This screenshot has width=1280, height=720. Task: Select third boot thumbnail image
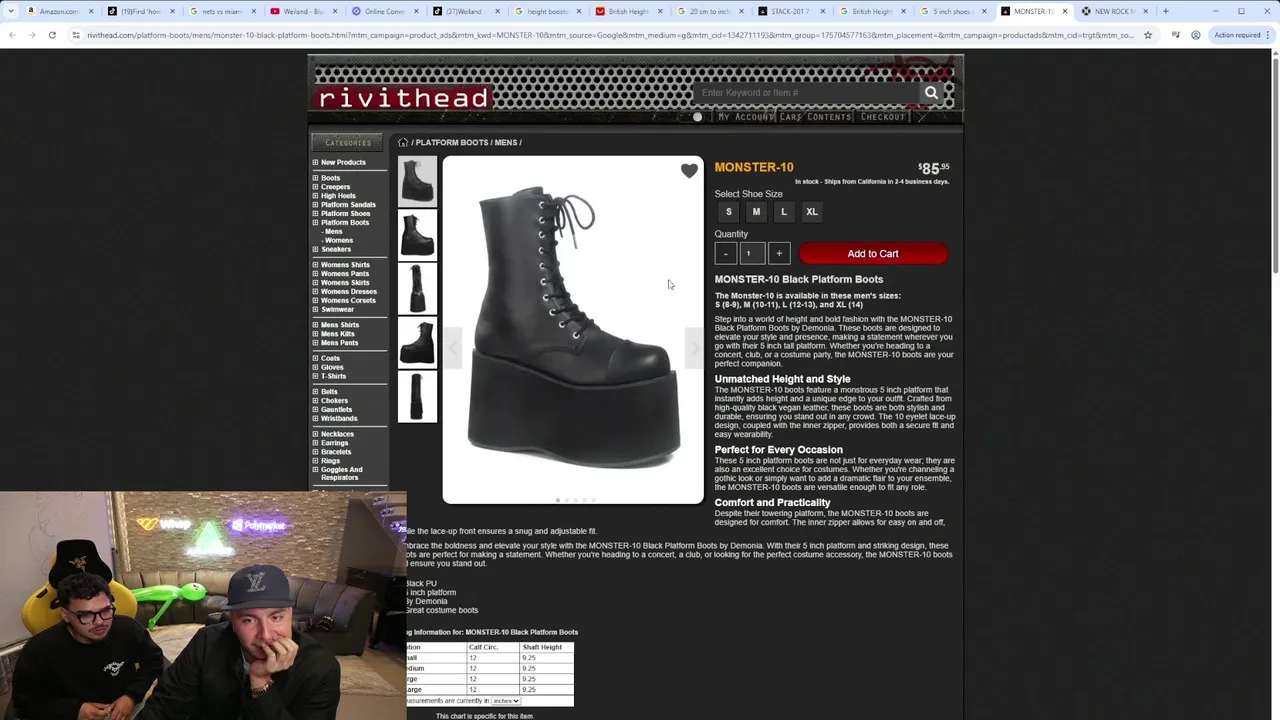pyautogui.click(x=417, y=289)
